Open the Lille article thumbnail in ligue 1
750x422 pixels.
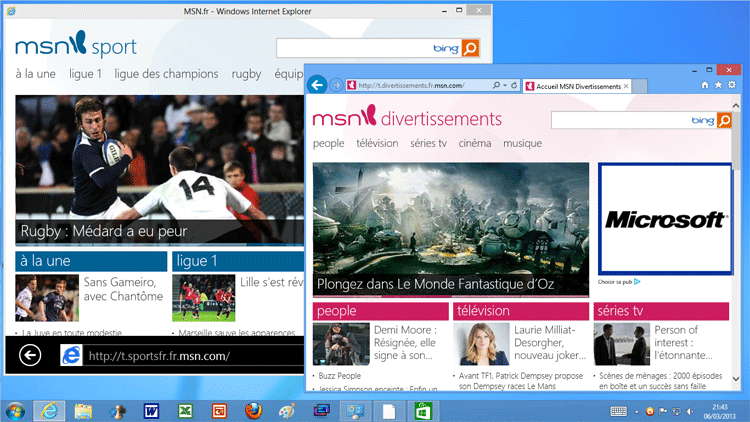pyautogui.click(x=204, y=298)
